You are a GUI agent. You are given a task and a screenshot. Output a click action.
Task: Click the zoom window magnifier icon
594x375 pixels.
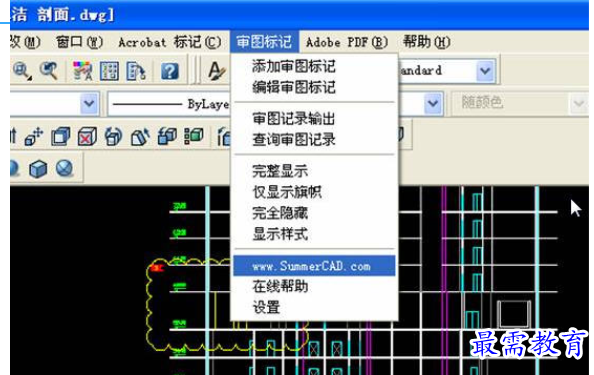point(22,71)
